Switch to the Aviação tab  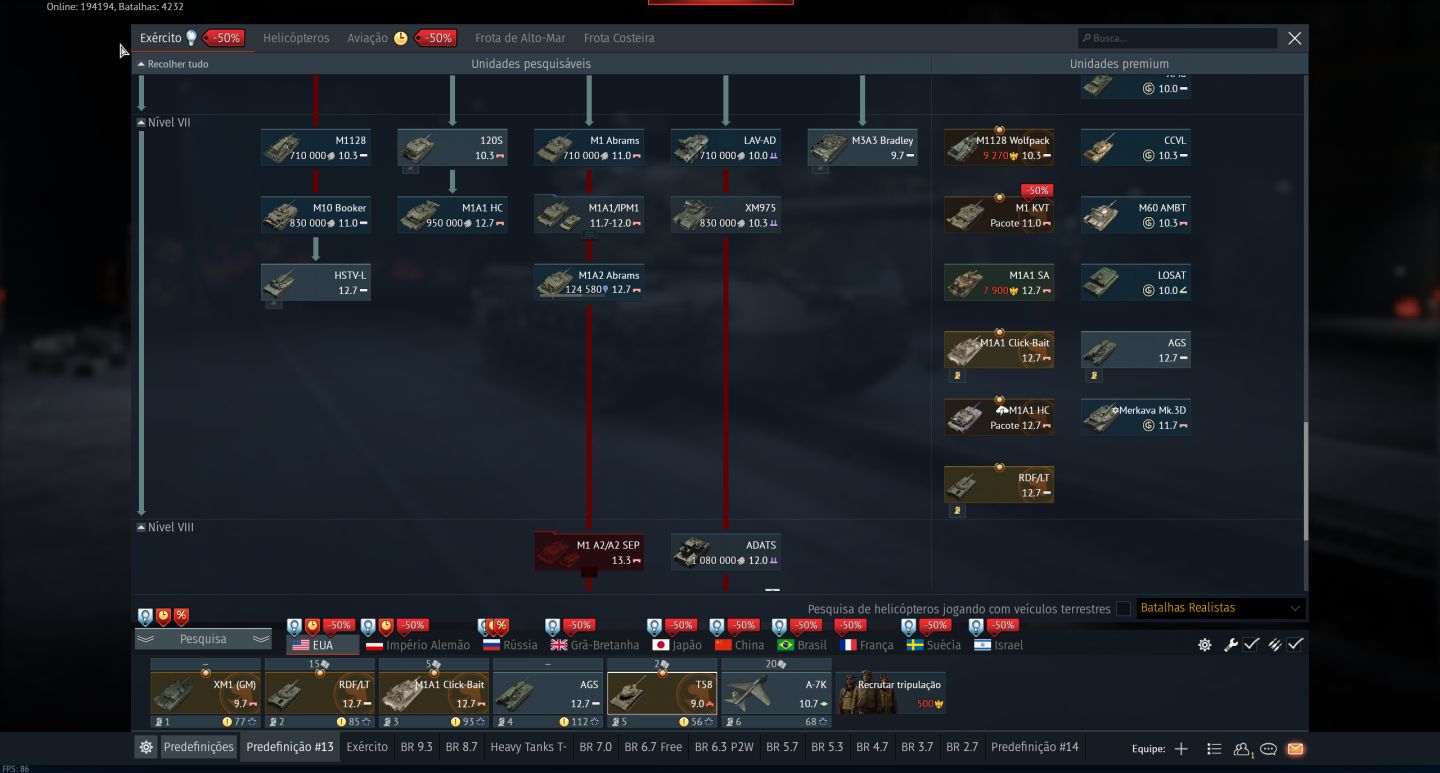[367, 38]
